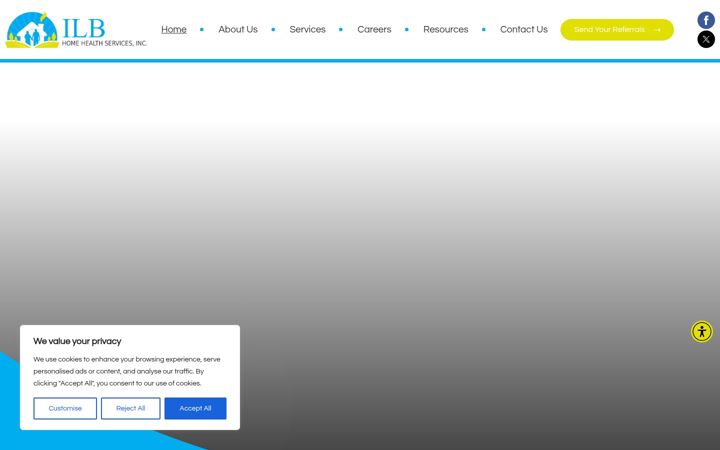Navigate to the Careers page
720x450 pixels.
tap(374, 29)
